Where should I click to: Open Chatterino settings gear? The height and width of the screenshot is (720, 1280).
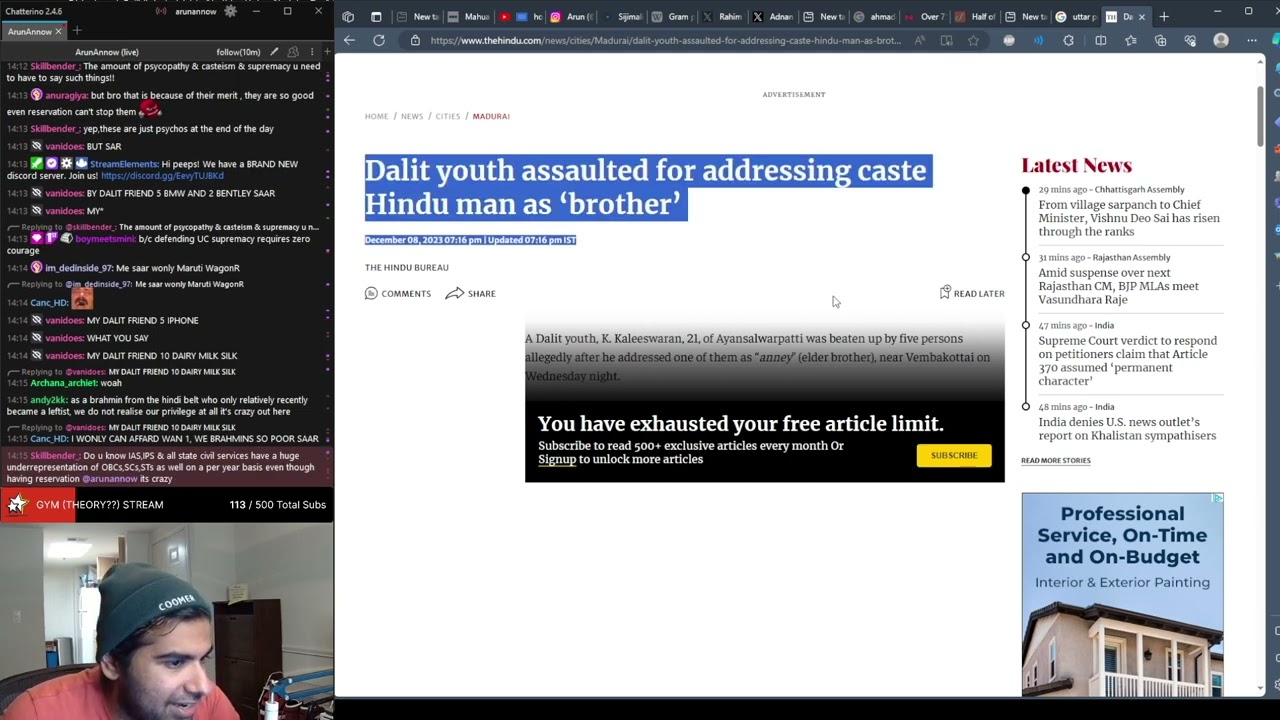[x=231, y=11]
